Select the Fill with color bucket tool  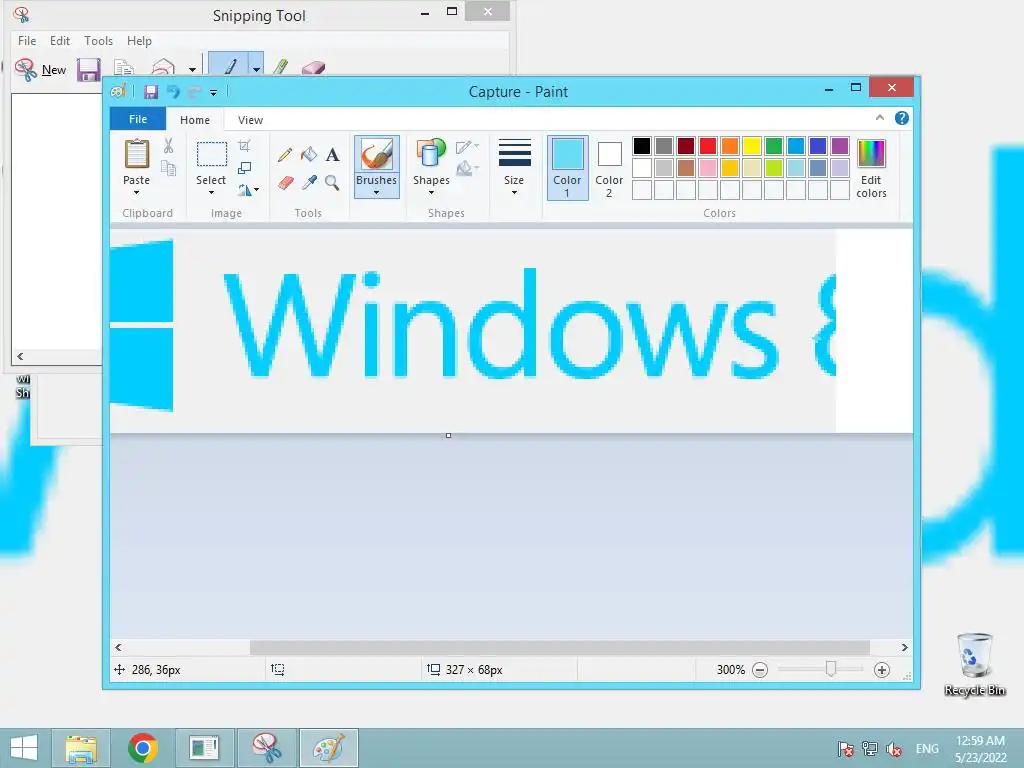tap(309, 155)
